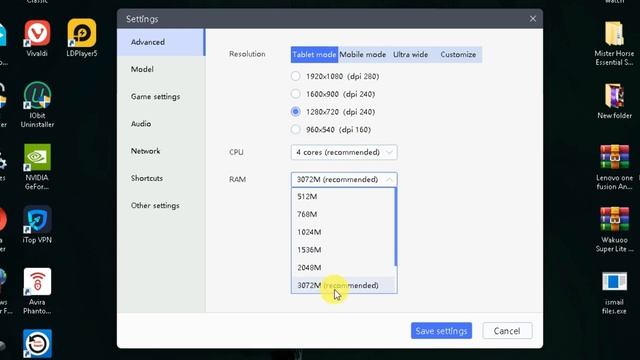
Task: Click the backup clock icon below Avira
Action: click(37, 343)
